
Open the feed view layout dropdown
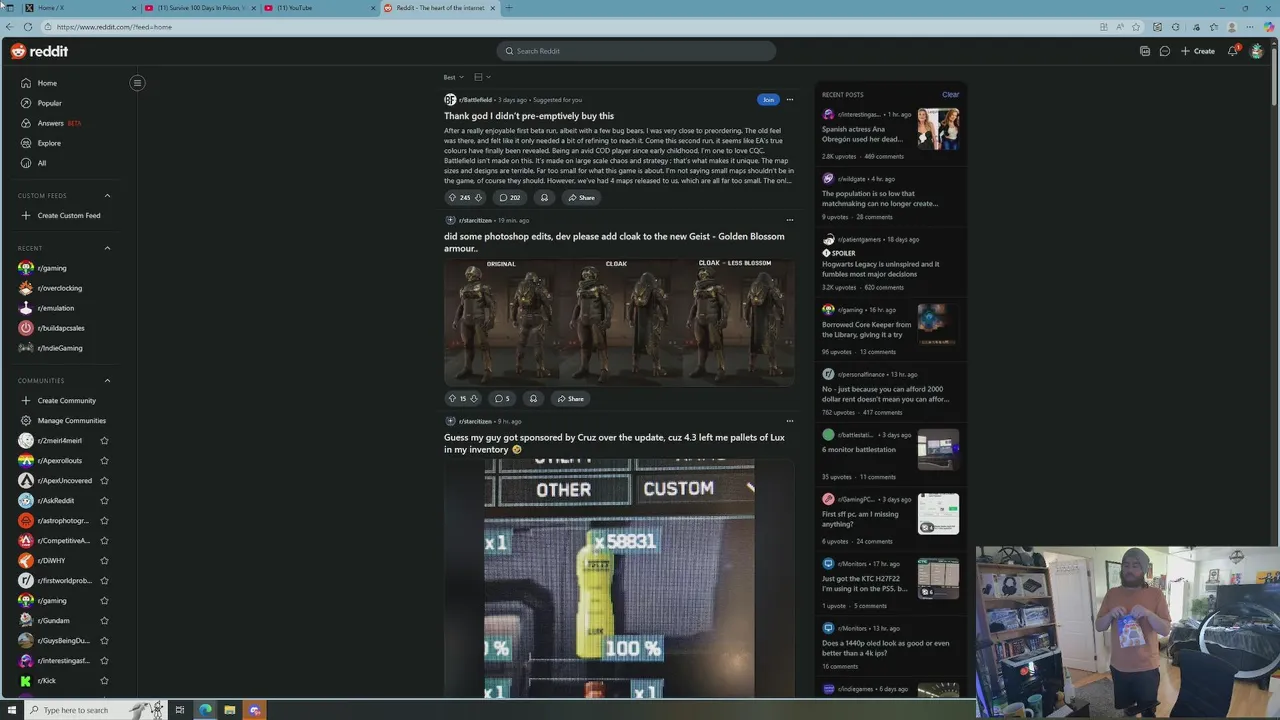[x=482, y=77]
